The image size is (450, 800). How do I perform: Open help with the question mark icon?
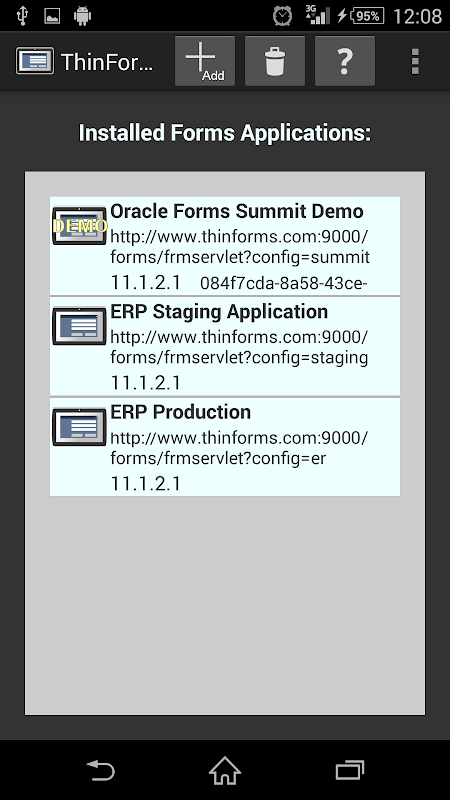pos(345,61)
